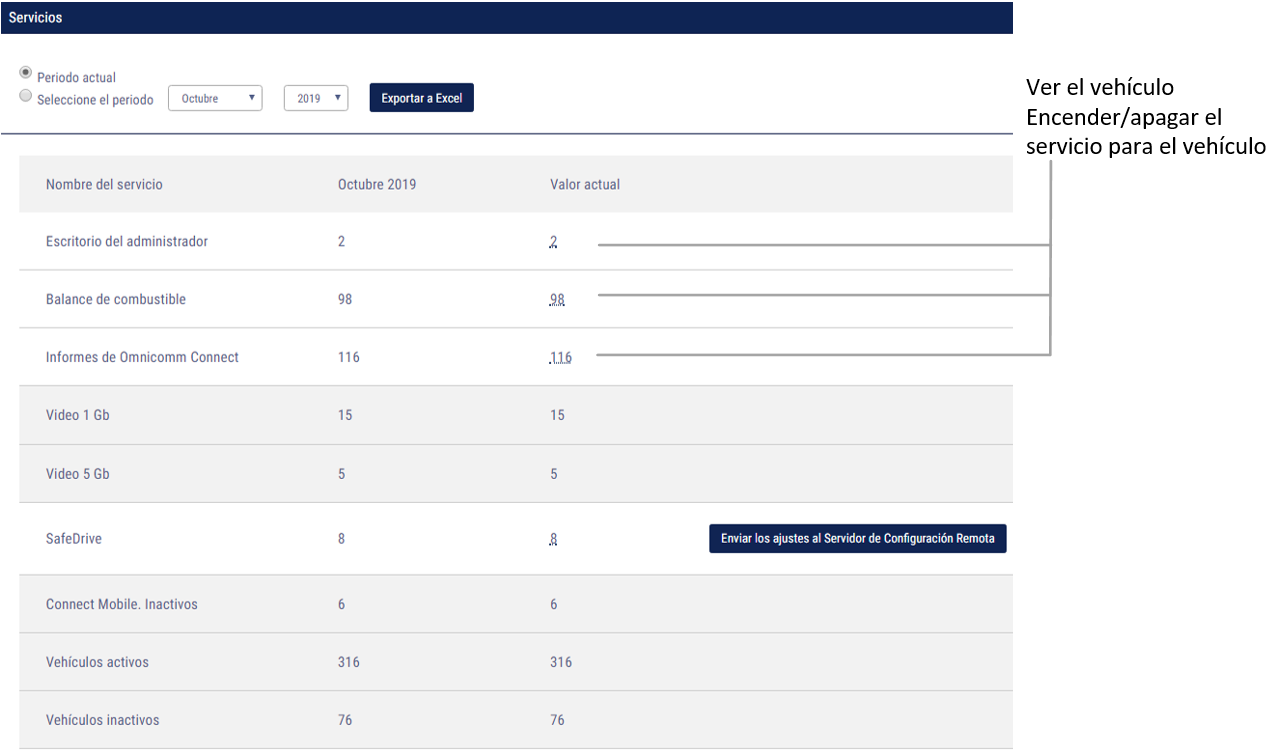
Task: Select the 'Vehículos inactivos' row
Action: pos(102,720)
